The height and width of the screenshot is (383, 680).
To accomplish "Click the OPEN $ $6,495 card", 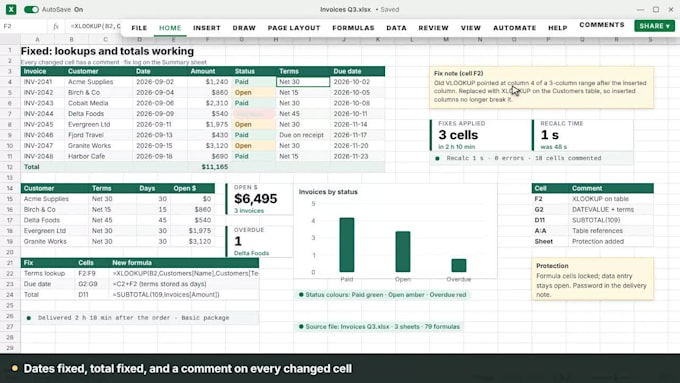I will pos(259,199).
